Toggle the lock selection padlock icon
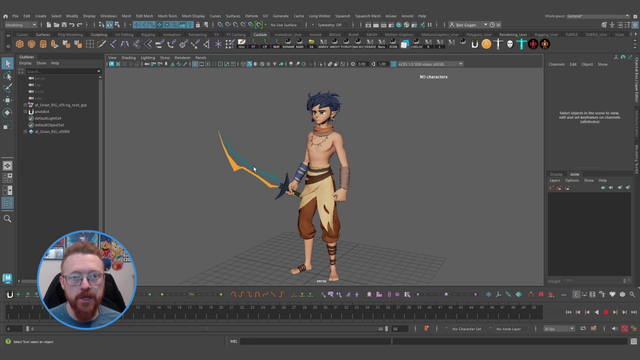Image resolution: width=640 pixels, height=360 pixels. (x=198, y=25)
